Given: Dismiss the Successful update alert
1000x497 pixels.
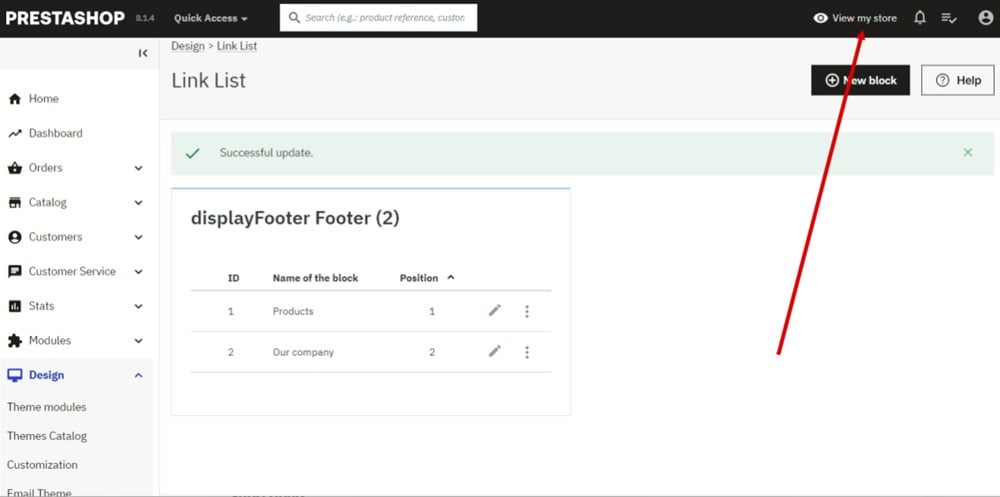Looking at the screenshot, I should click(x=967, y=153).
